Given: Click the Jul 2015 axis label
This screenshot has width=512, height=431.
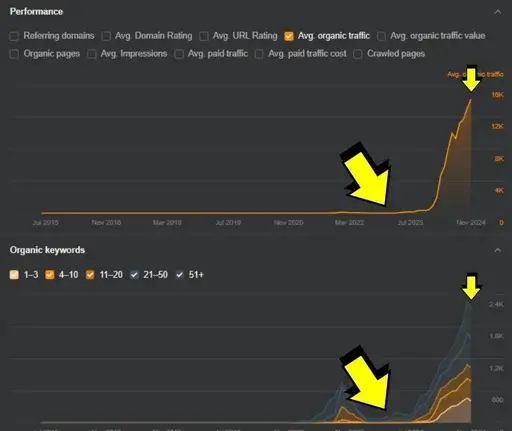Looking at the screenshot, I should tap(46, 223).
